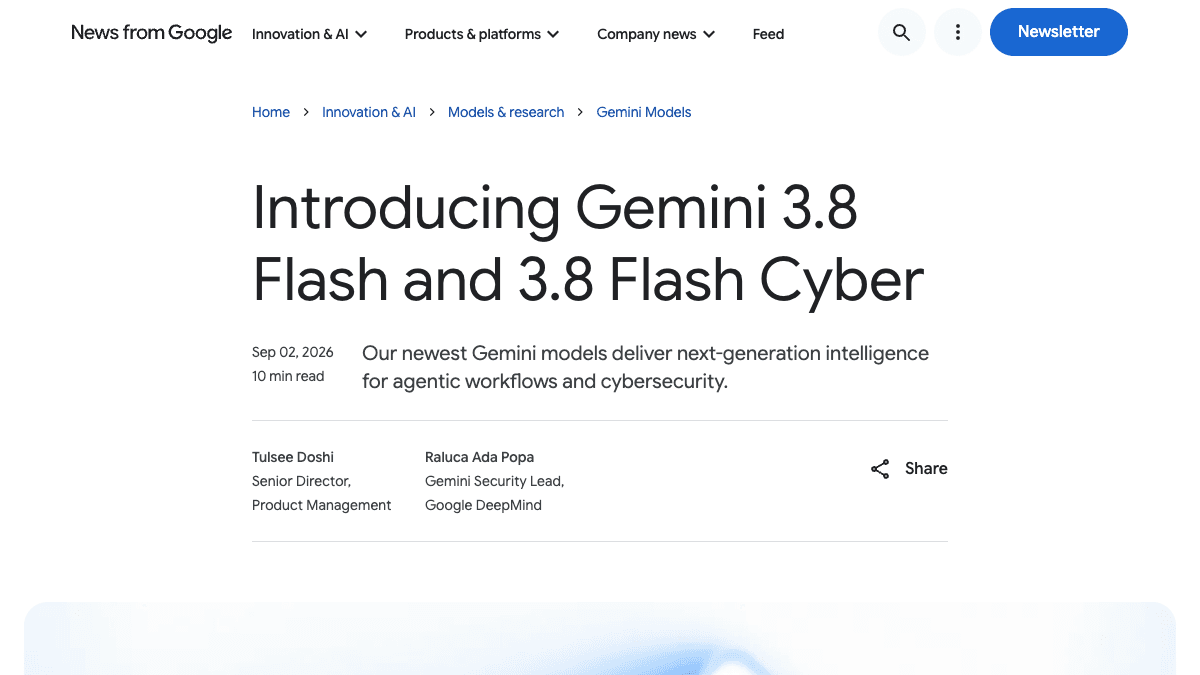The image size is (1200, 675).
Task: Click the News from Google logo
Action: (152, 33)
